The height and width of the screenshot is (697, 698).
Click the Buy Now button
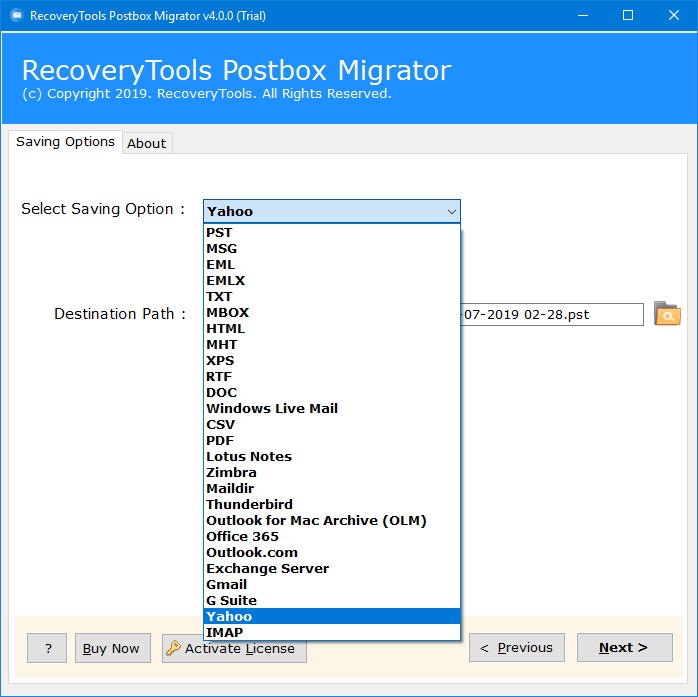point(113,648)
